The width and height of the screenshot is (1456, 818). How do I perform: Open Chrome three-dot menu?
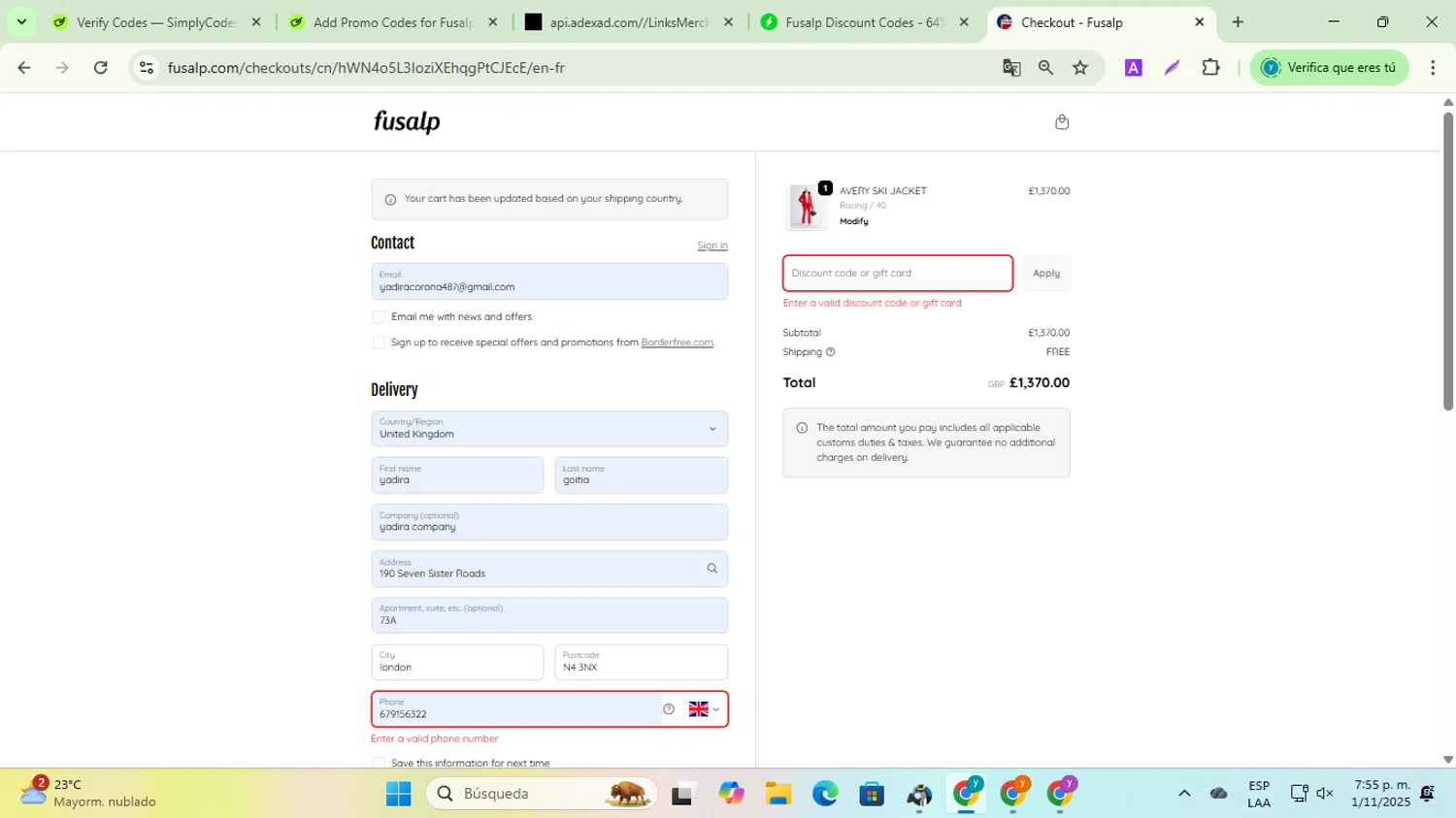(1433, 68)
